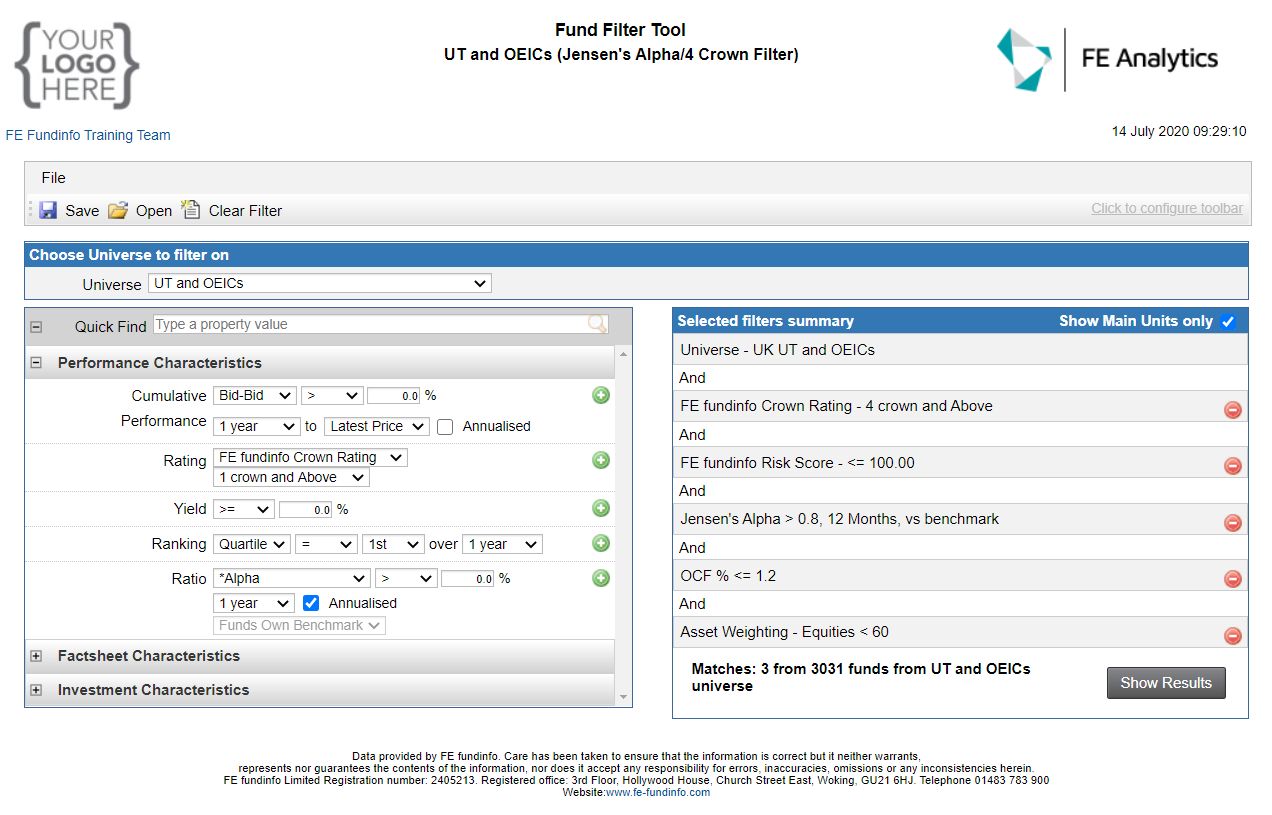Open the File menu

(53, 178)
